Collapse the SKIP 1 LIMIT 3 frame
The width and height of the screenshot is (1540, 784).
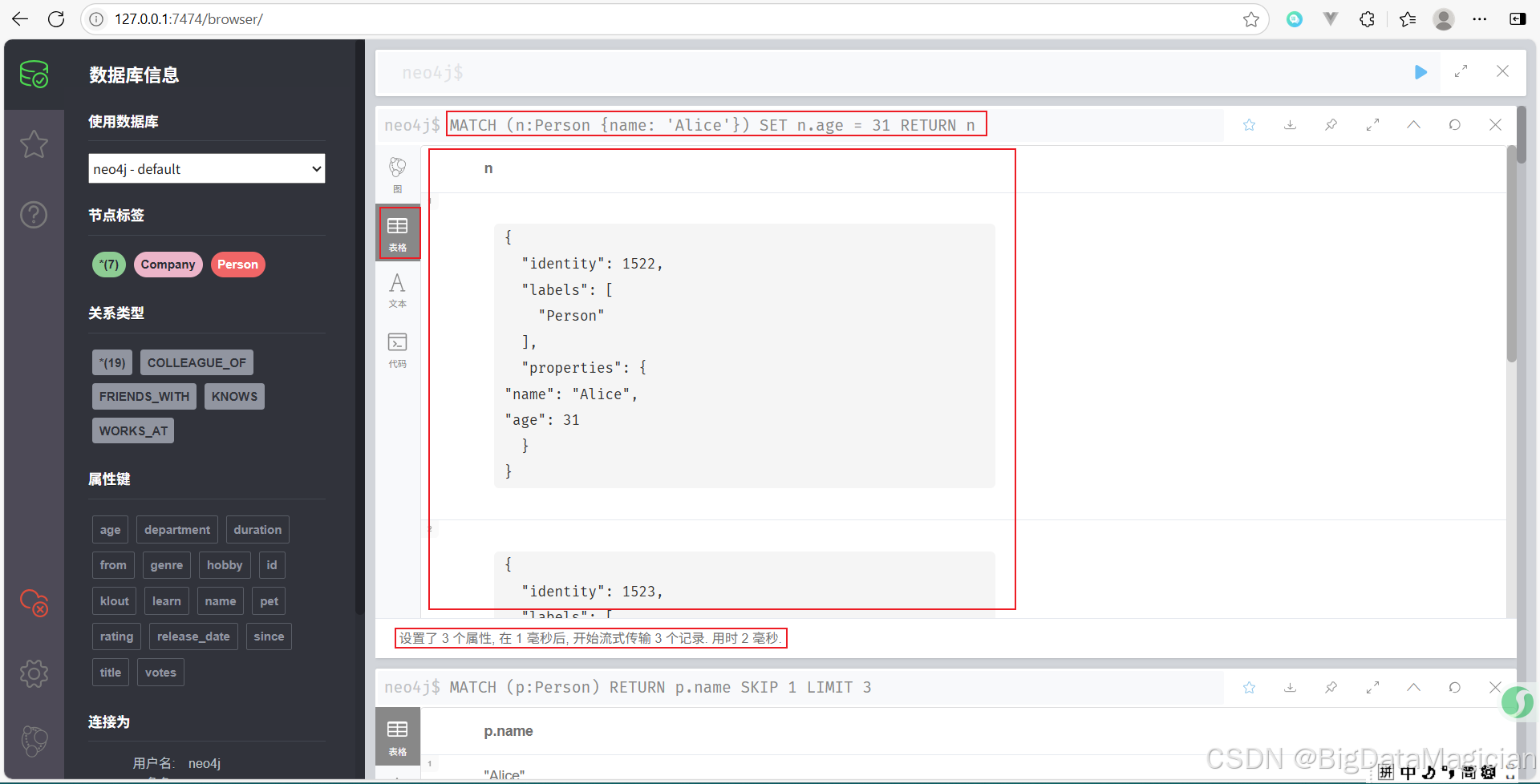click(x=1413, y=688)
